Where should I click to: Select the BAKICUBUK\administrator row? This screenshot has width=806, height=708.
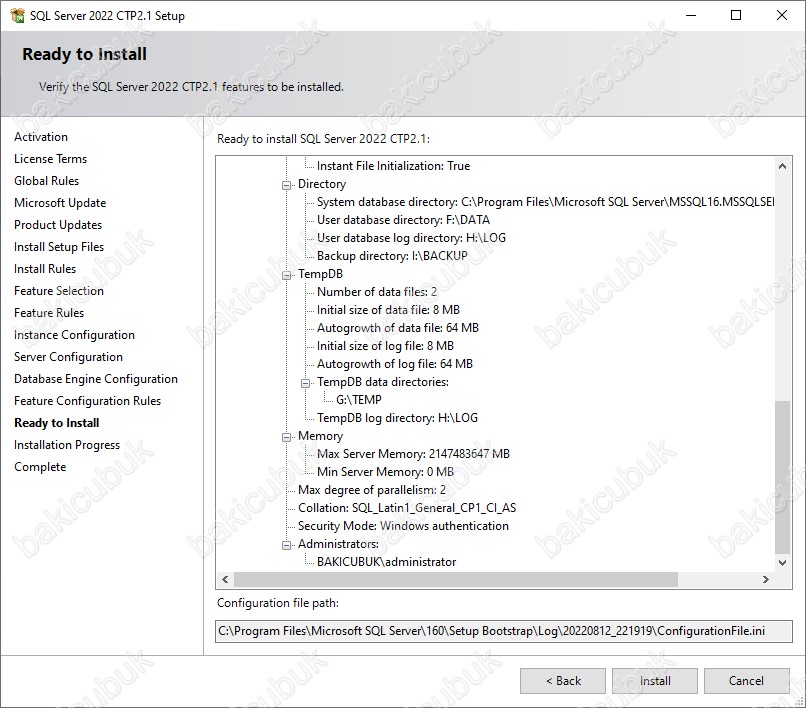pos(387,562)
